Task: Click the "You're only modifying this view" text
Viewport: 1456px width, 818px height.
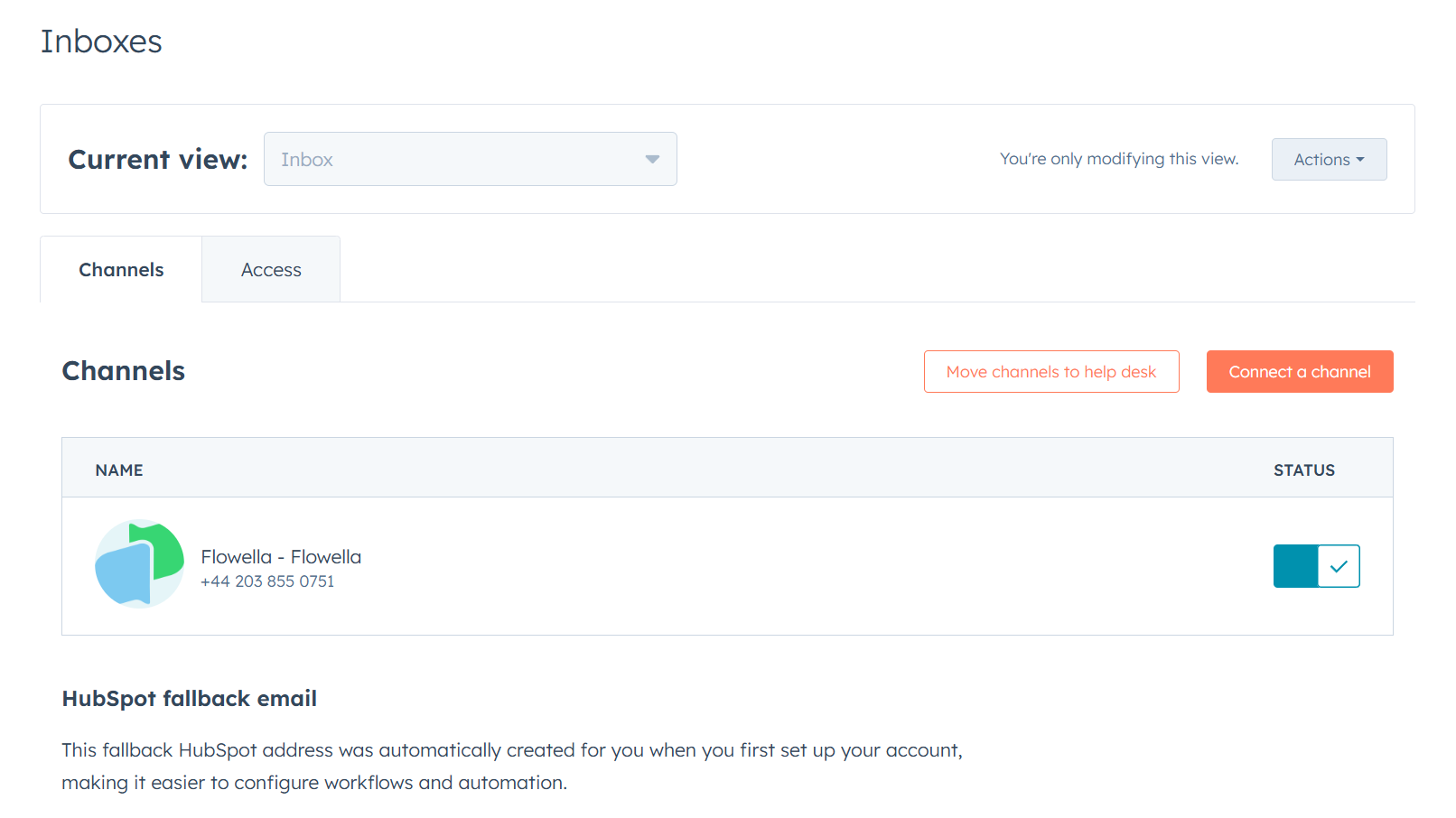Action: (x=1118, y=159)
